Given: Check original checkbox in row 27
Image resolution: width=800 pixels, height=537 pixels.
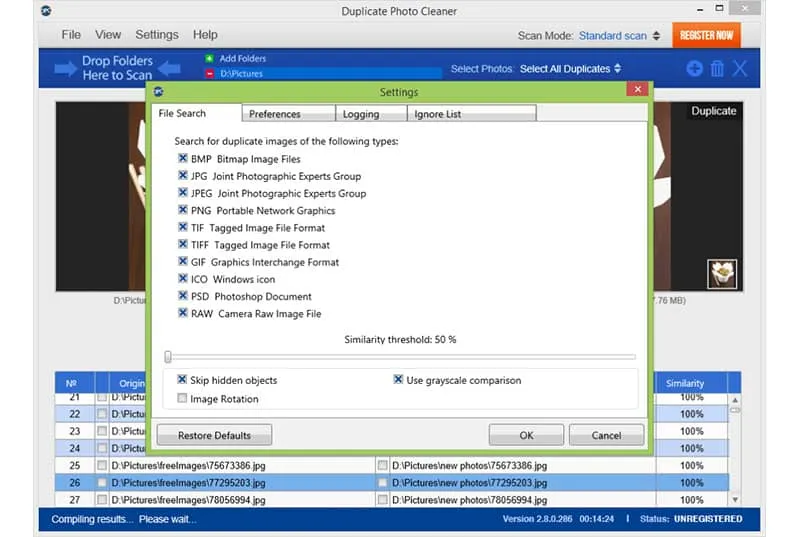Looking at the screenshot, I should coord(102,500).
